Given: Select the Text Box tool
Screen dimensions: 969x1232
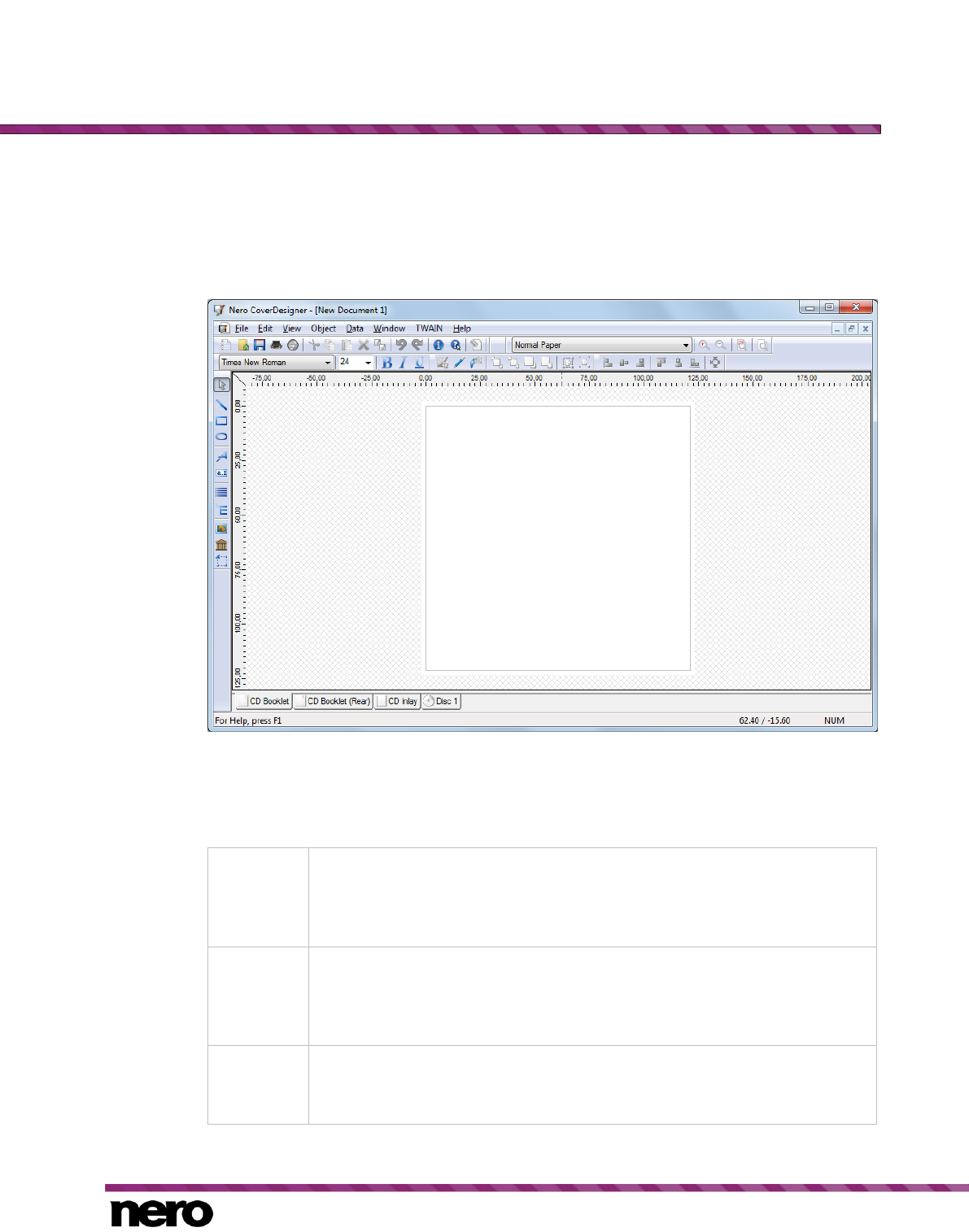Looking at the screenshot, I should tap(221, 472).
